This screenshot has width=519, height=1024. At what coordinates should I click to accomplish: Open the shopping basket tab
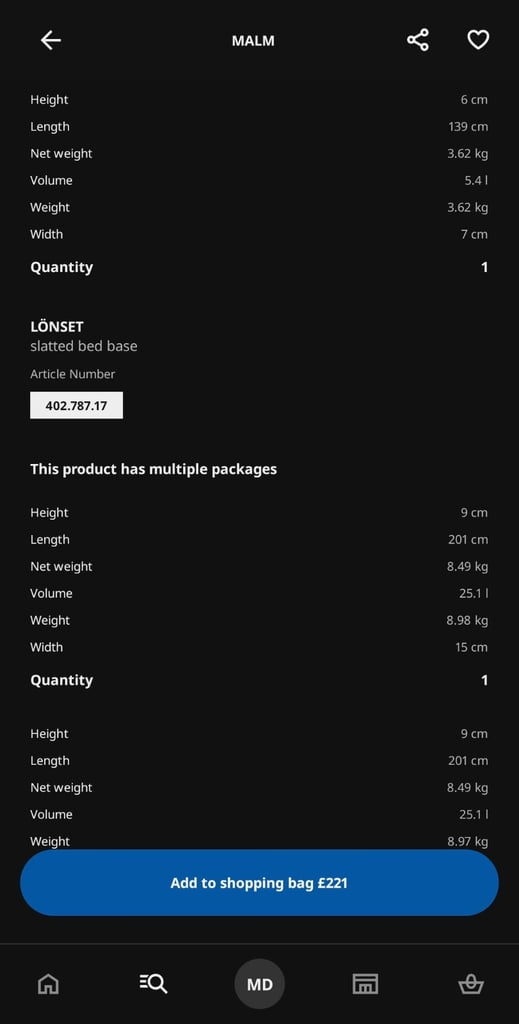point(471,984)
